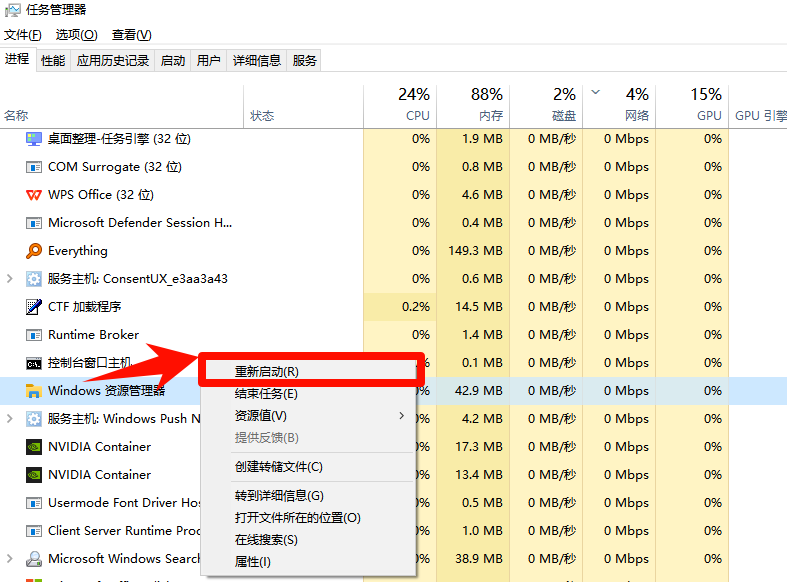Click the 149.3 MB memory value
Image resolution: width=787 pixels, height=582 pixels.
pyautogui.click(x=475, y=250)
